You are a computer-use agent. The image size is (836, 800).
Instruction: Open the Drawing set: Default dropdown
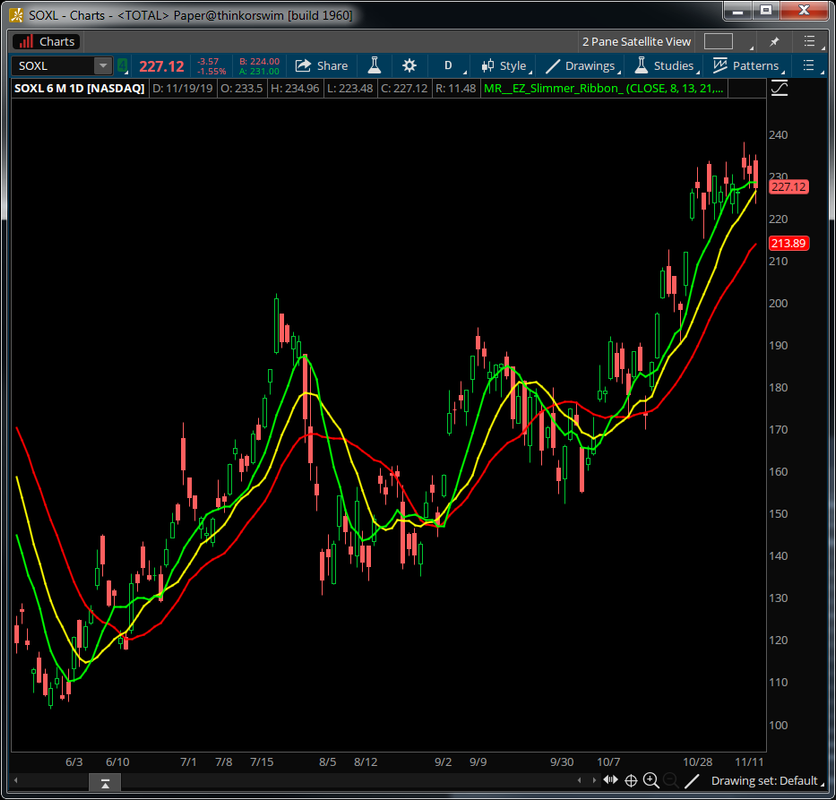tap(767, 781)
